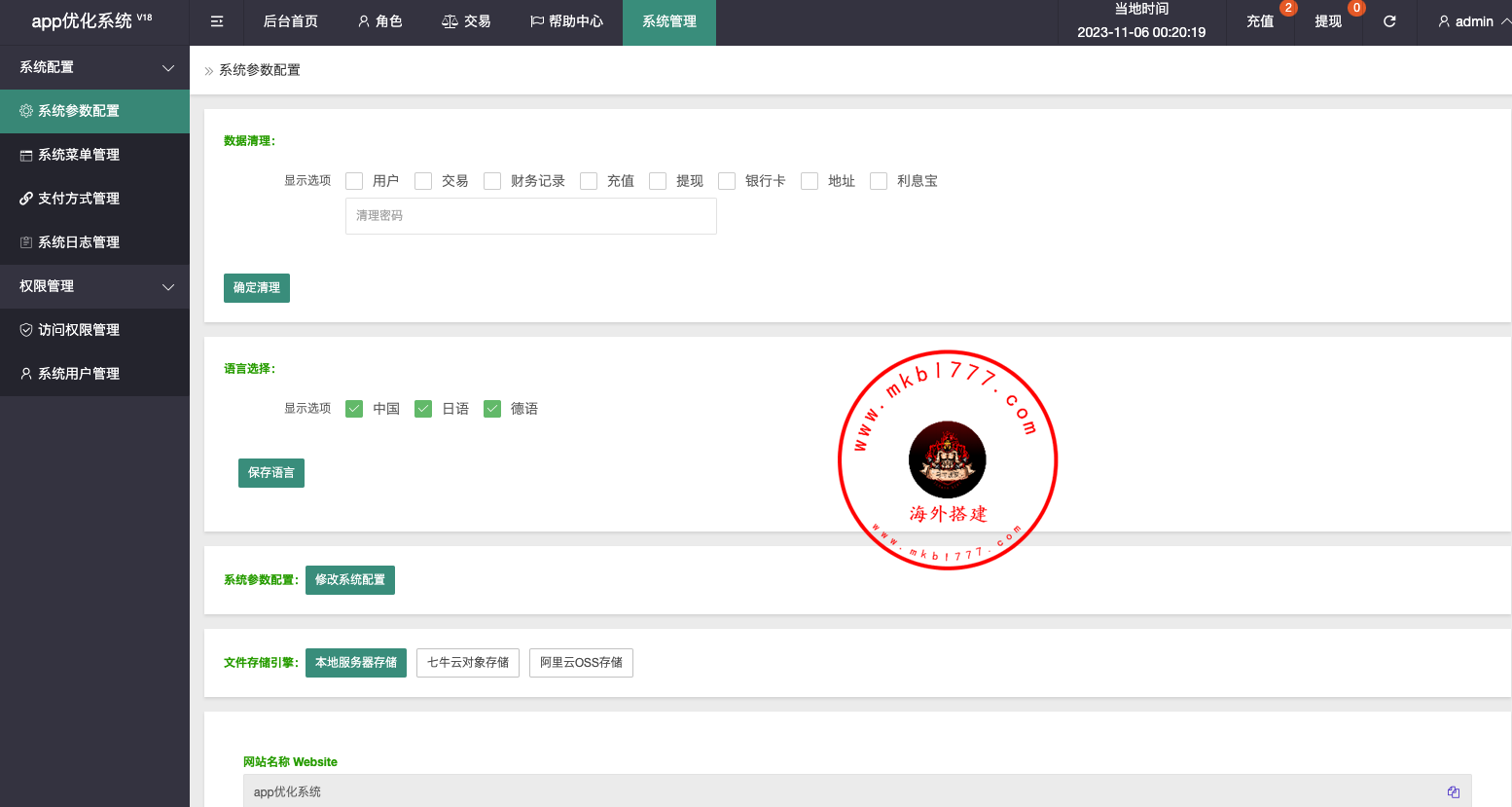Viewport: 1512px width, 807px height.
Task: Click the shield icon beside 访问权限管理
Action: pyautogui.click(x=26, y=330)
